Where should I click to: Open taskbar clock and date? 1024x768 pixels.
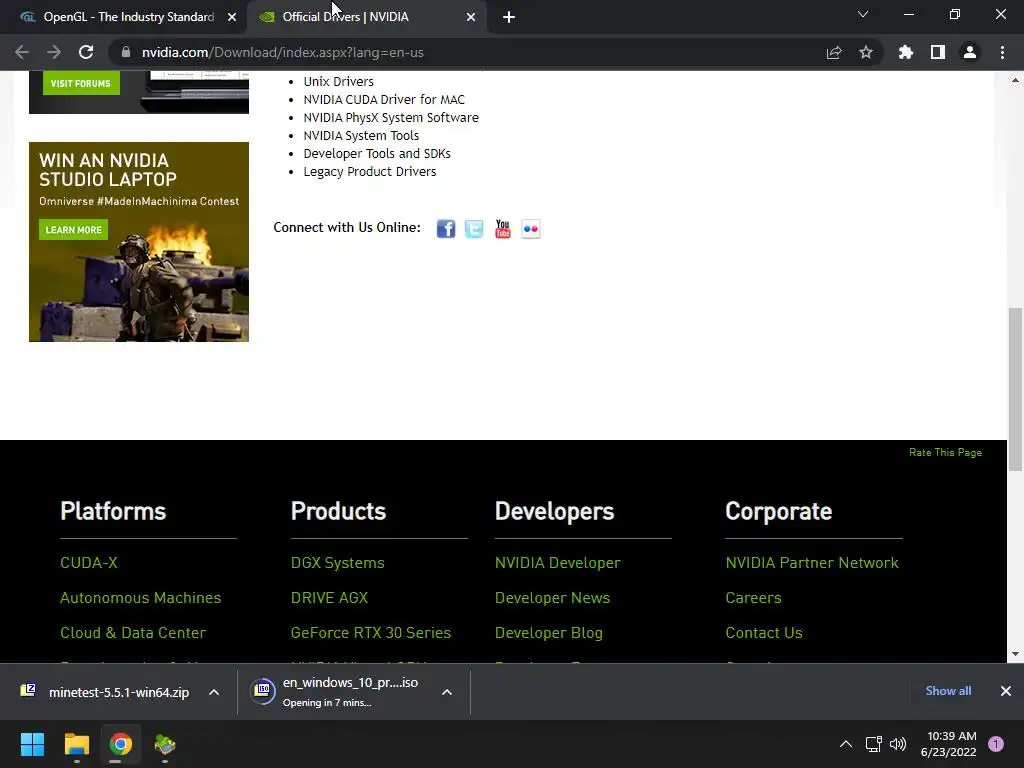(x=948, y=744)
